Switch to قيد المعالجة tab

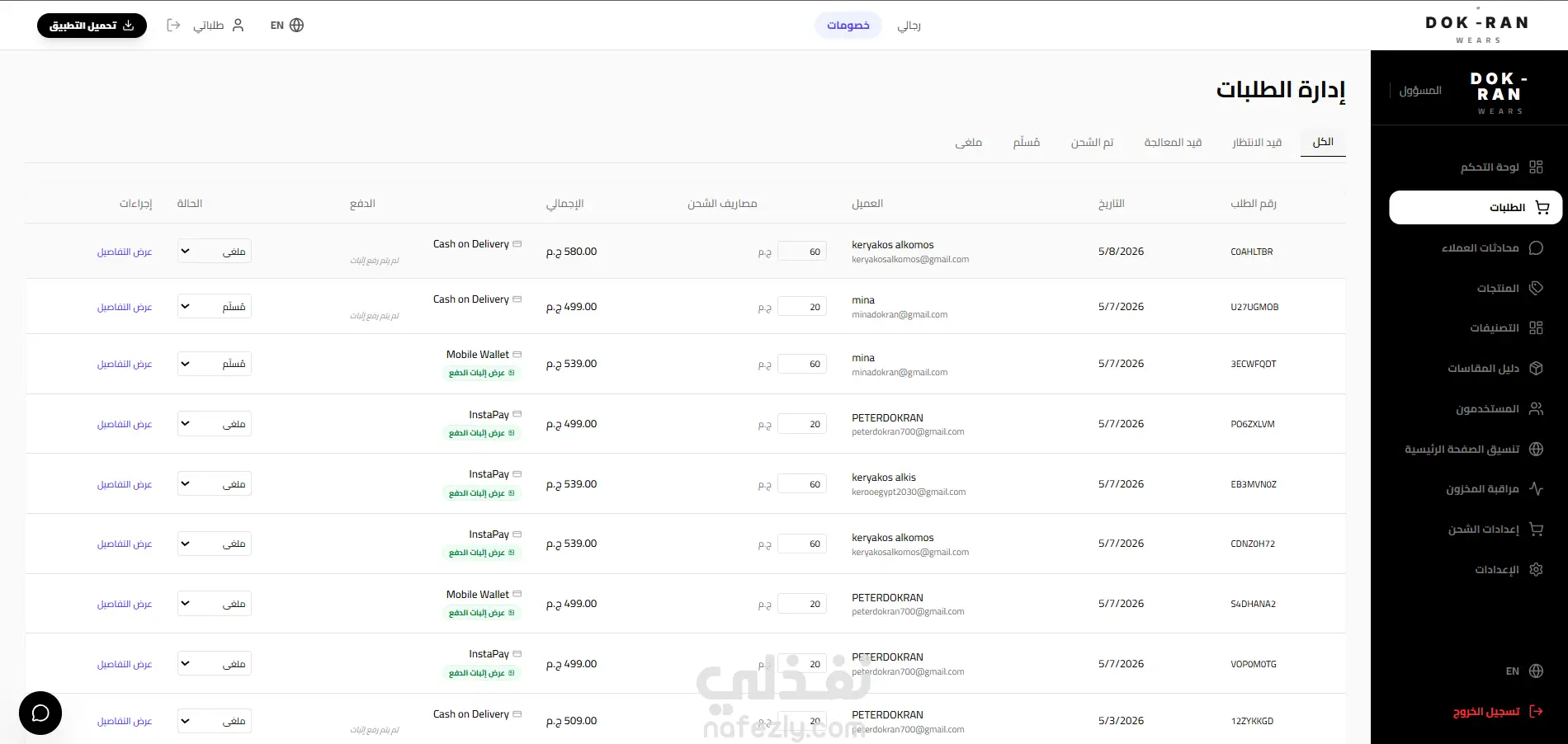(x=1173, y=142)
